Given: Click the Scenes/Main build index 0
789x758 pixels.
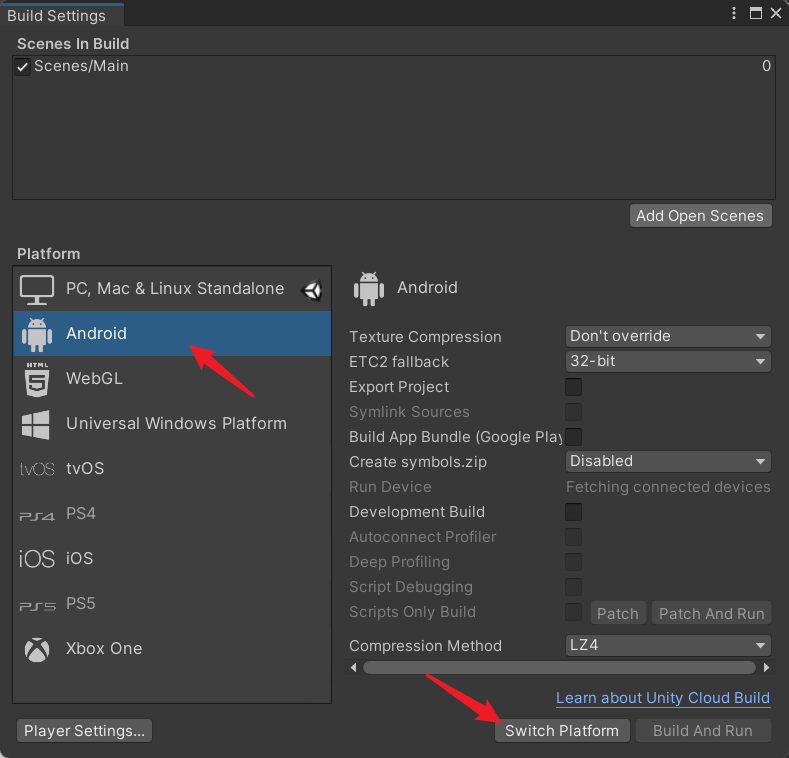Looking at the screenshot, I should [766, 66].
